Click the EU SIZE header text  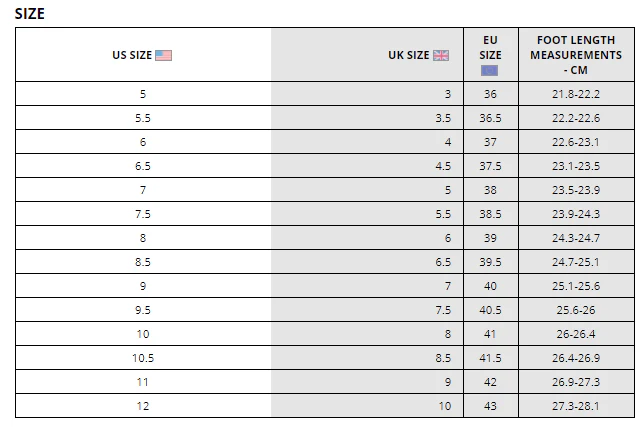pyautogui.click(x=490, y=48)
